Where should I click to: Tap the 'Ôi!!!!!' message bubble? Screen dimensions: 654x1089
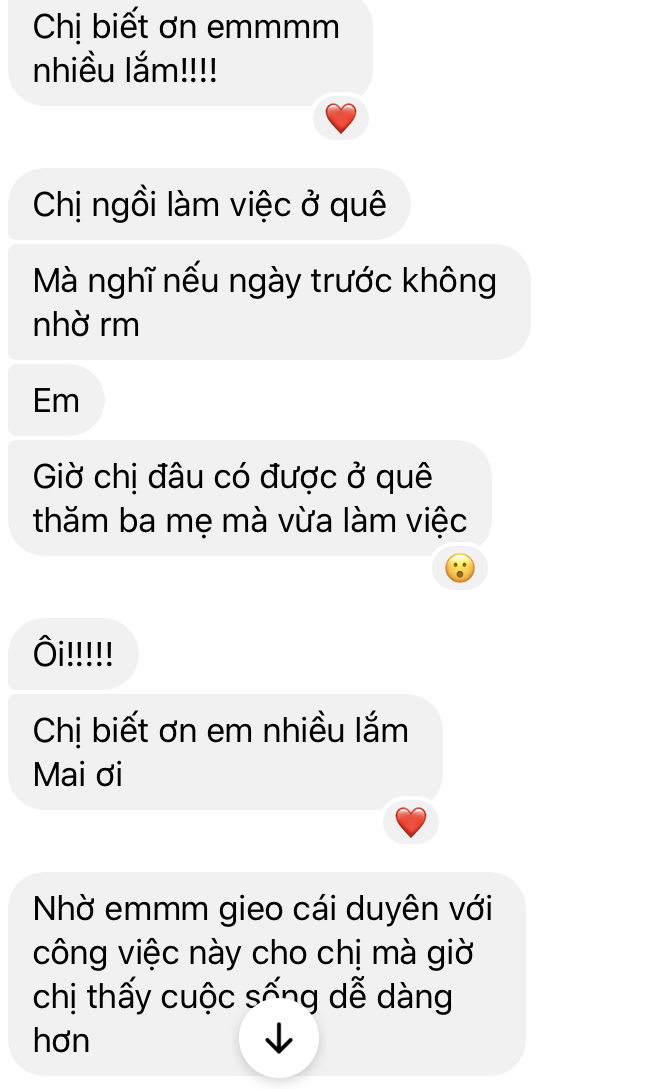[x=73, y=654]
